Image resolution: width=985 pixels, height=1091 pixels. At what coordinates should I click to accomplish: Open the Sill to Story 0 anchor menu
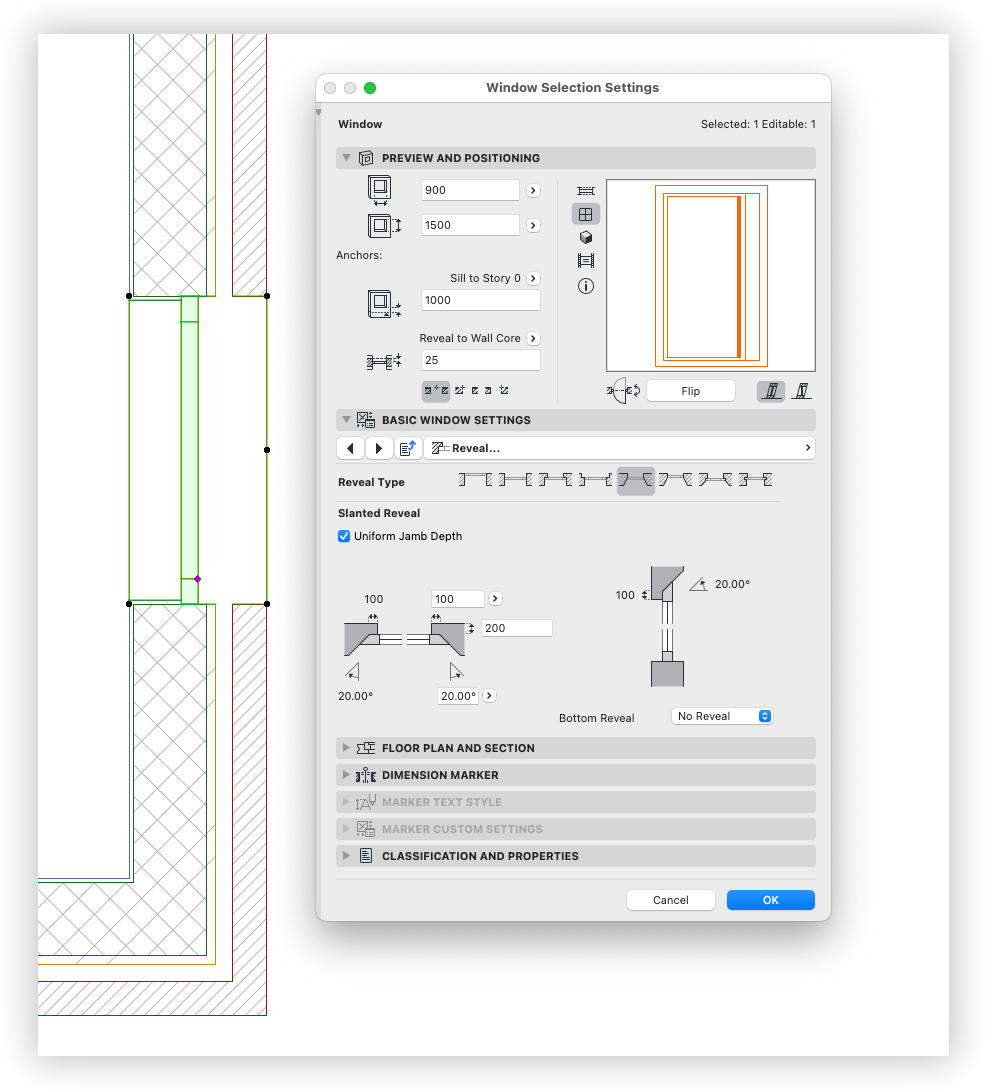[x=533, y=278]
